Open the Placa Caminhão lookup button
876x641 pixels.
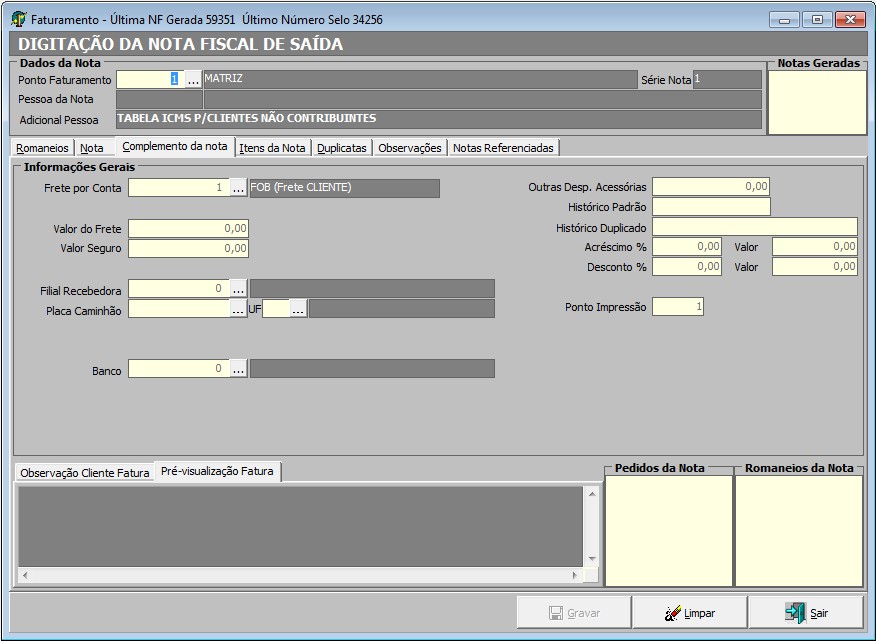238,310
